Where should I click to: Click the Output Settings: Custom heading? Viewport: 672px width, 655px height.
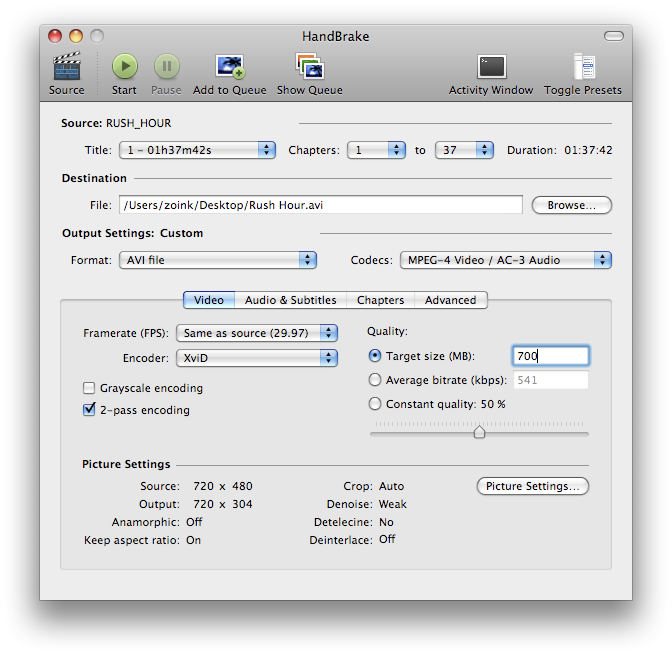coord(132,233)
